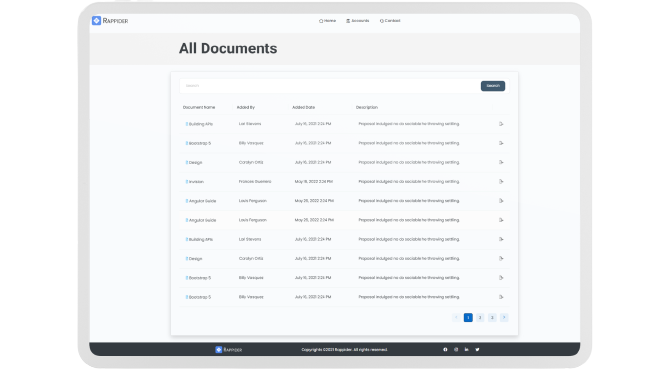Go to pagination page 3
This screenshot has height=374, width=666.
(x=492, y=318)
